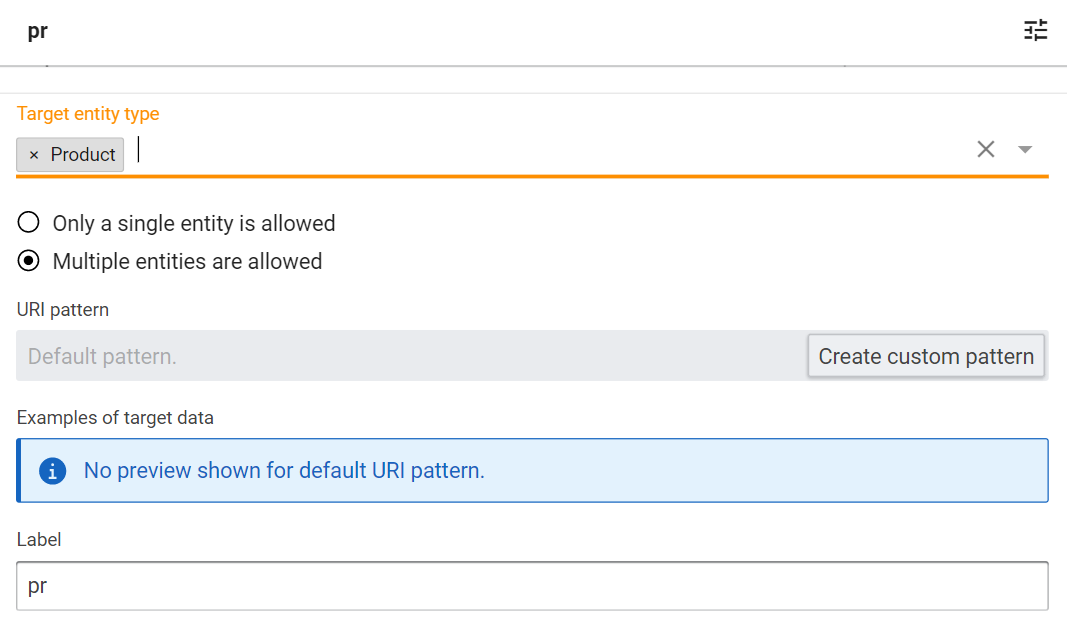Select the "Only a single entity" radio button
The image size is (1067, 628).
[x=29, y=222]
